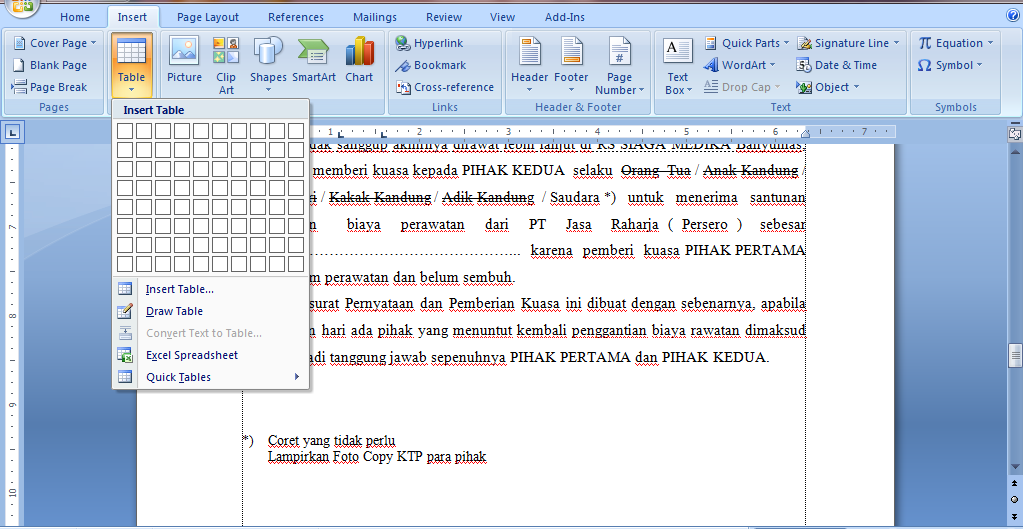
Task: Choose Insert Table... from the menu
Action: pyautogui.click(x=211, y=289)
